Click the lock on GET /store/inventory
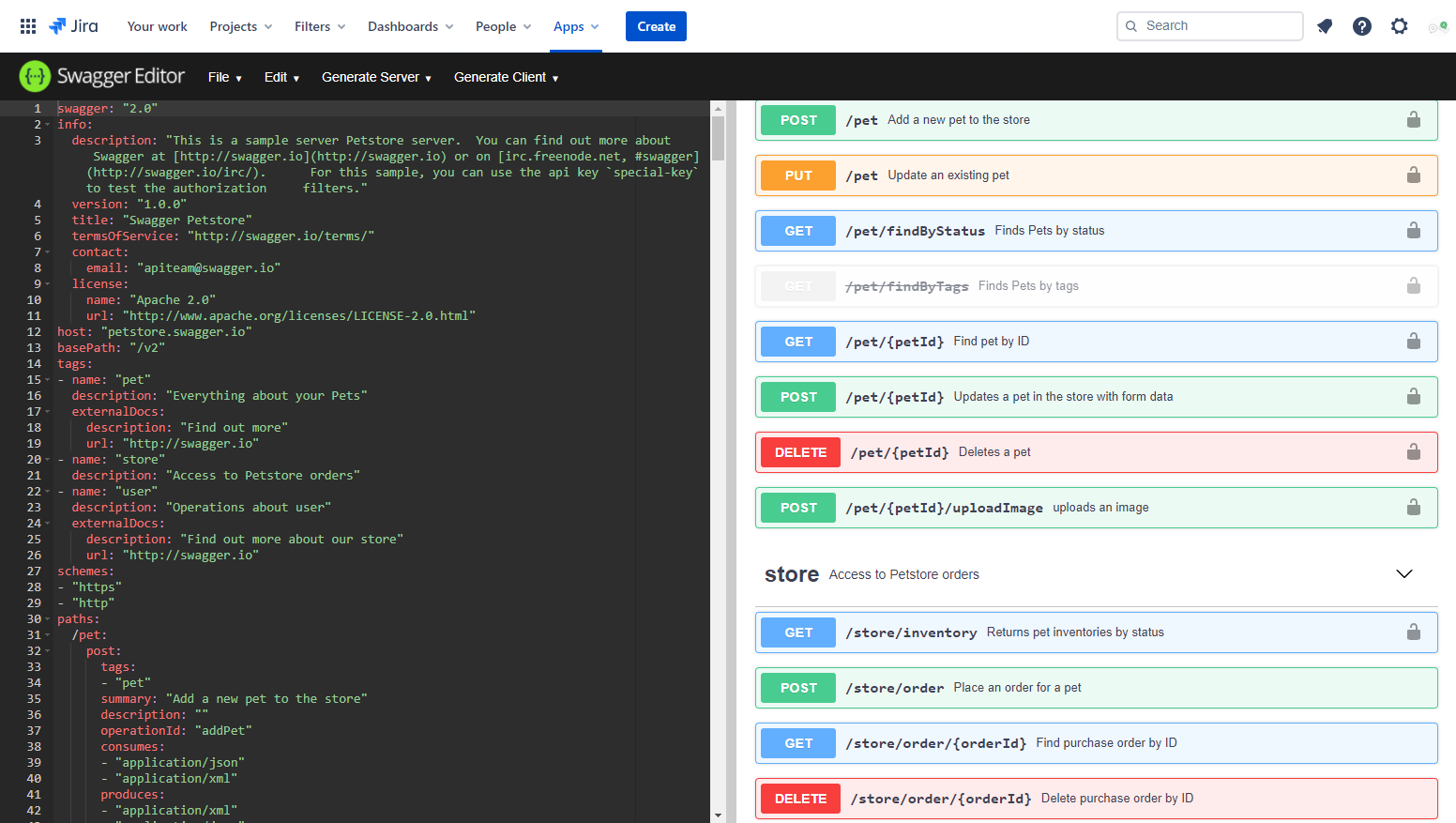Viewport: 1456px width, 823px height. pyautogui.click(x=1414, y=632)
